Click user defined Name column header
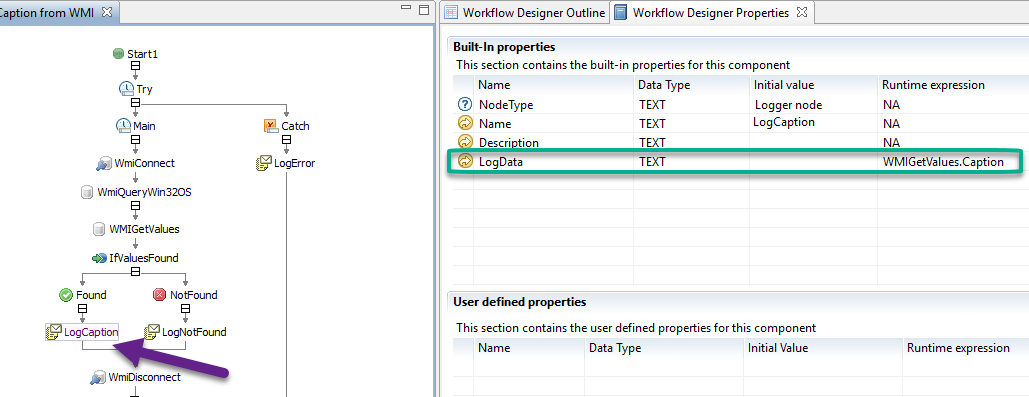This screenshot has width=1029, height=397. pos(529,348)
